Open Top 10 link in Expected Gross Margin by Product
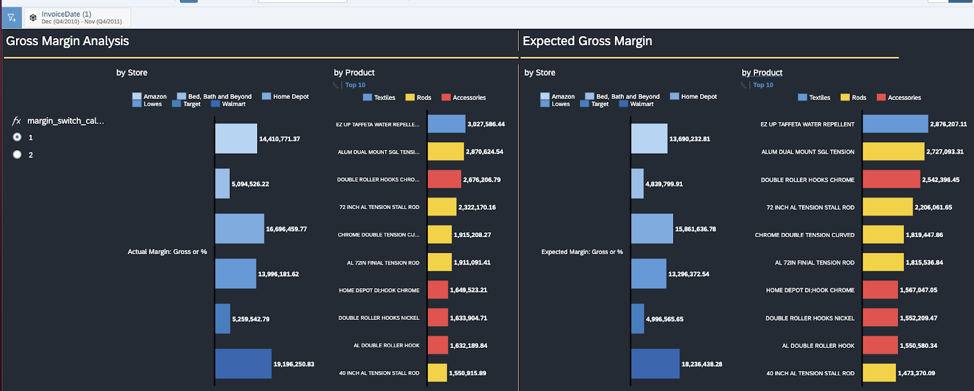The height and width of the screenshot is (391, 974). click(x=763, y=85)
